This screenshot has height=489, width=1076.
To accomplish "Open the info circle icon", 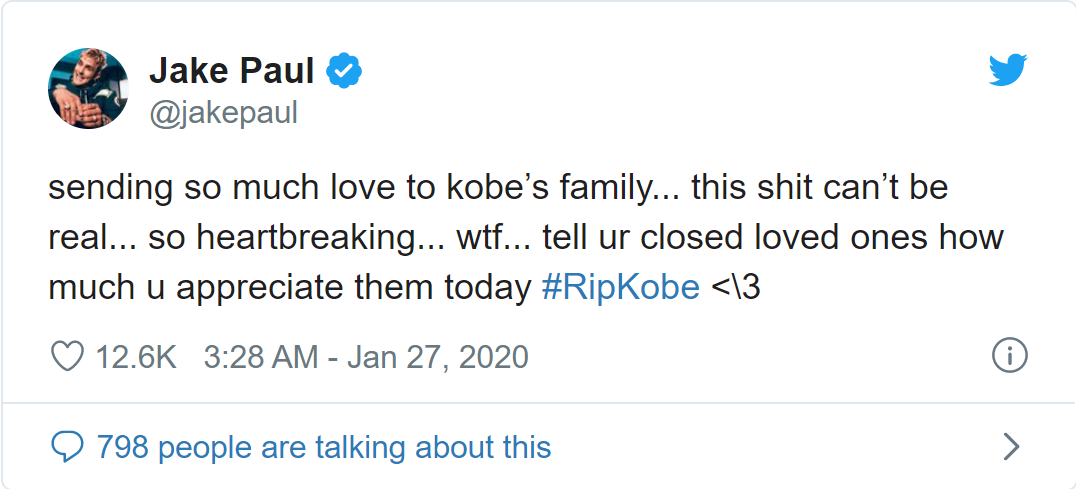I will click(x=1009, y=357).
